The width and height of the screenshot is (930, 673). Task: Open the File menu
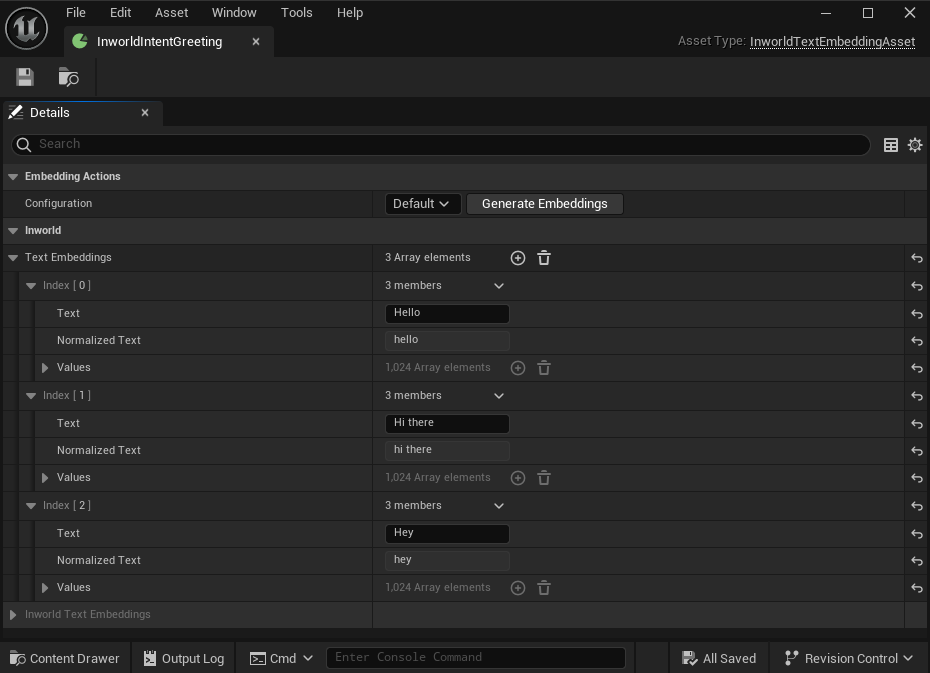pos(76,12)
